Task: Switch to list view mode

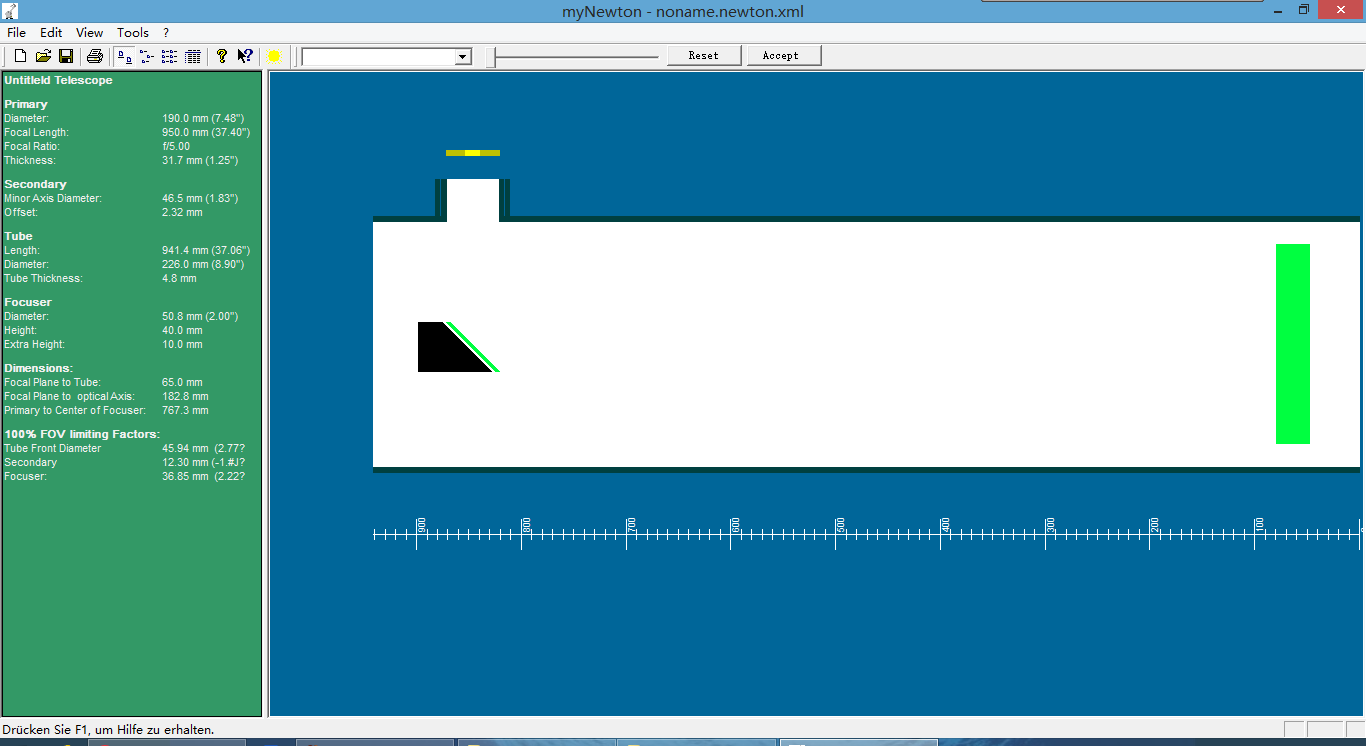Action: (170, 56)
